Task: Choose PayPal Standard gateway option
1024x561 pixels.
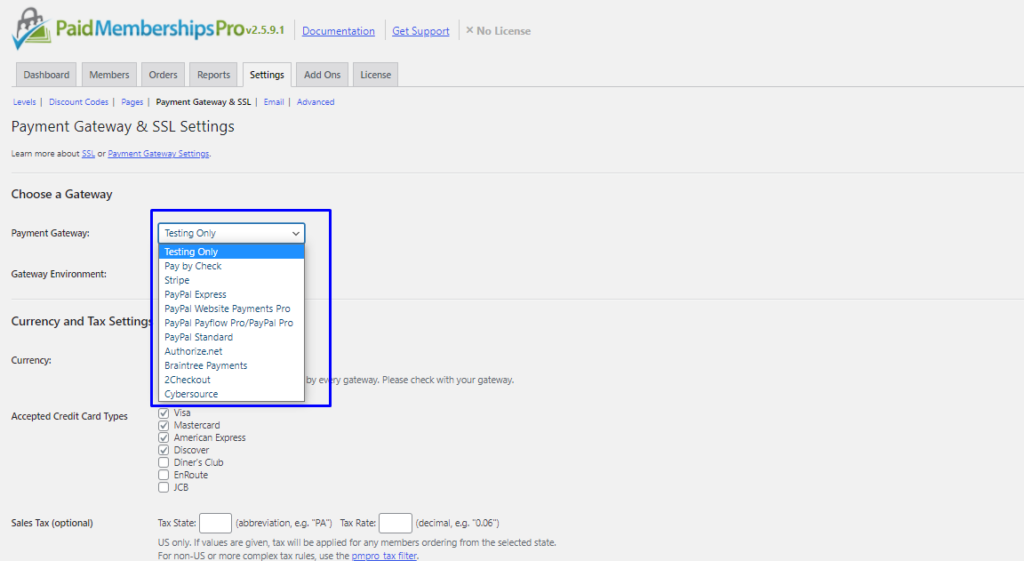Action: pyautogui.click(x=231, y=338)
